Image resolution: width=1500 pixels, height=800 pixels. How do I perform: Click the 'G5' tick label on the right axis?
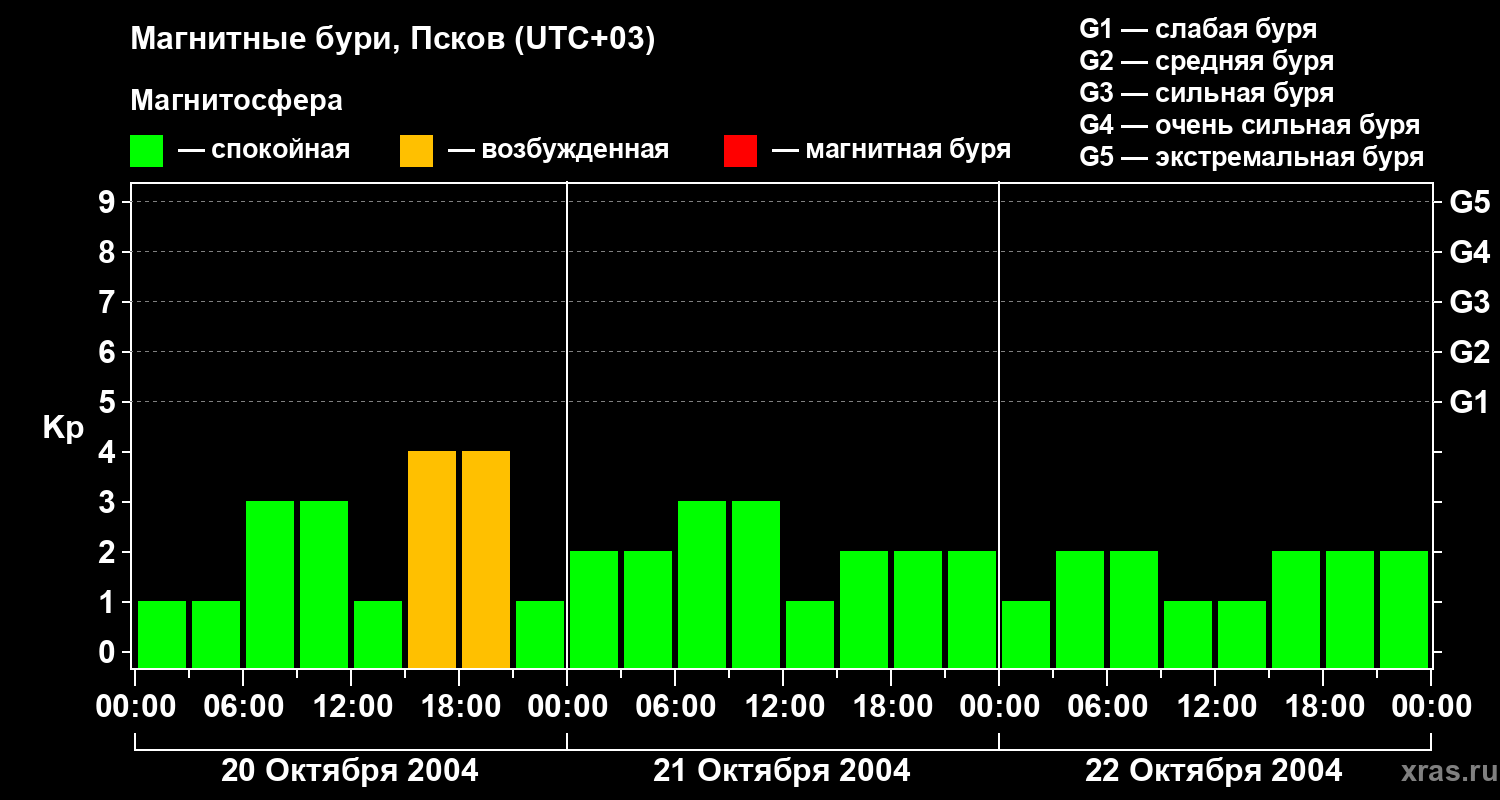coord(1470,202)
